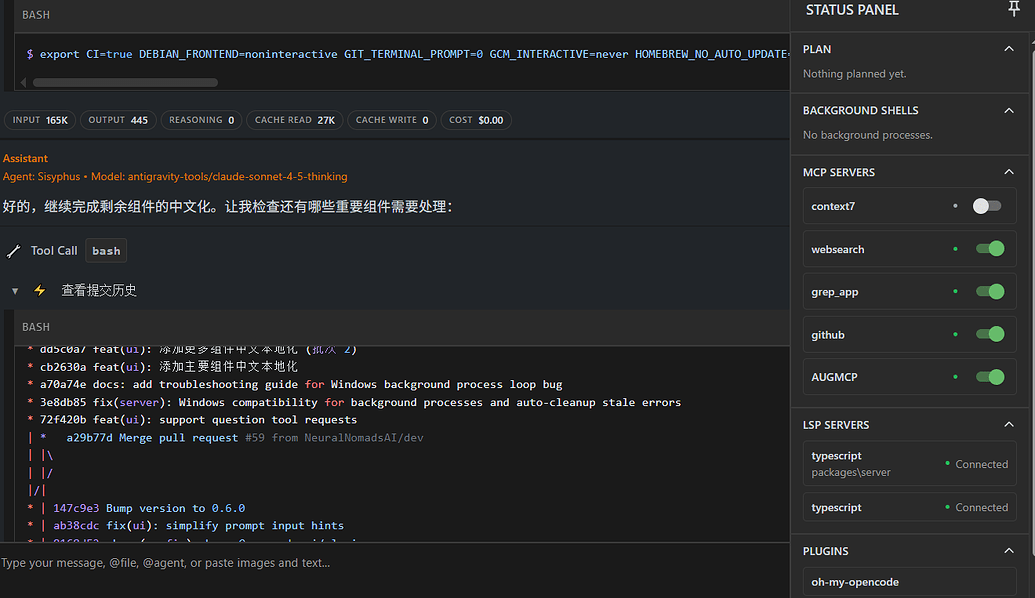The width and height of the screenshot is (1035, 598).
Task: Click the a29b77d merge pull request line
Action: (245, 438)
